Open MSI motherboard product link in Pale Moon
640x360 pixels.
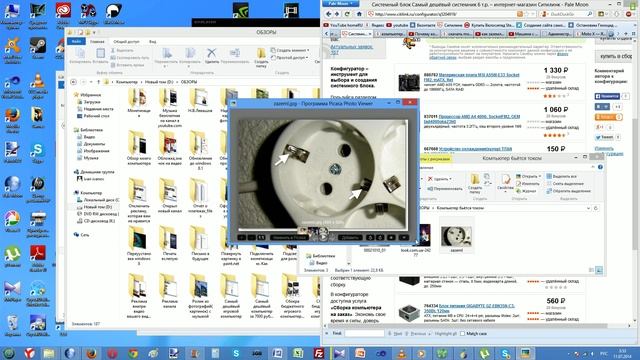(x=472, y=77)
